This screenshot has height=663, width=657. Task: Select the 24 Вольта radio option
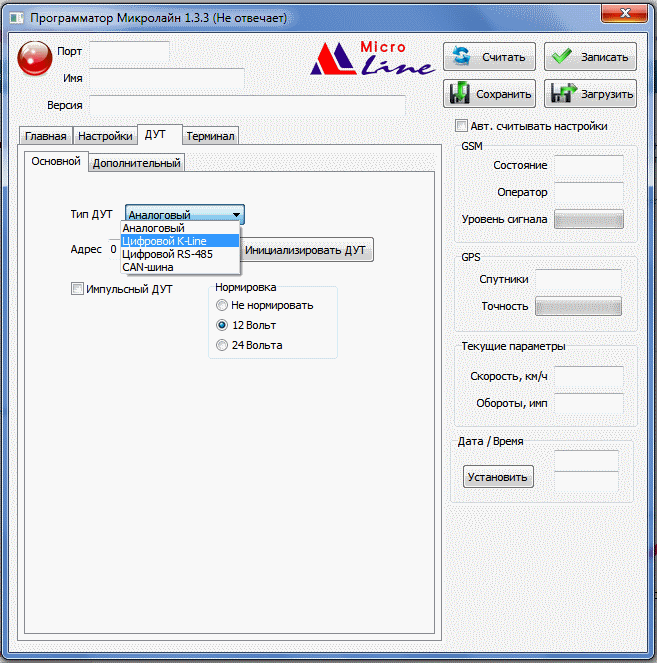point(222,345)
